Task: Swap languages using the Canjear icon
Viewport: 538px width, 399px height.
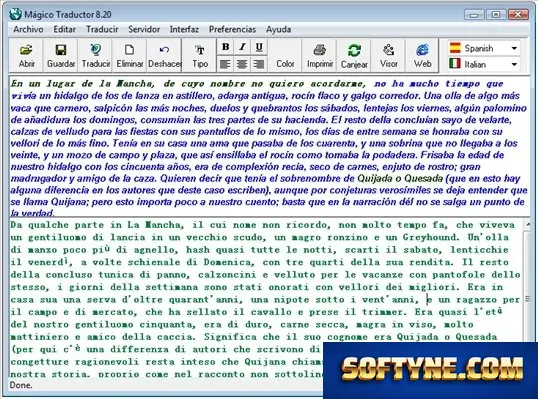Action: point(354,56)
